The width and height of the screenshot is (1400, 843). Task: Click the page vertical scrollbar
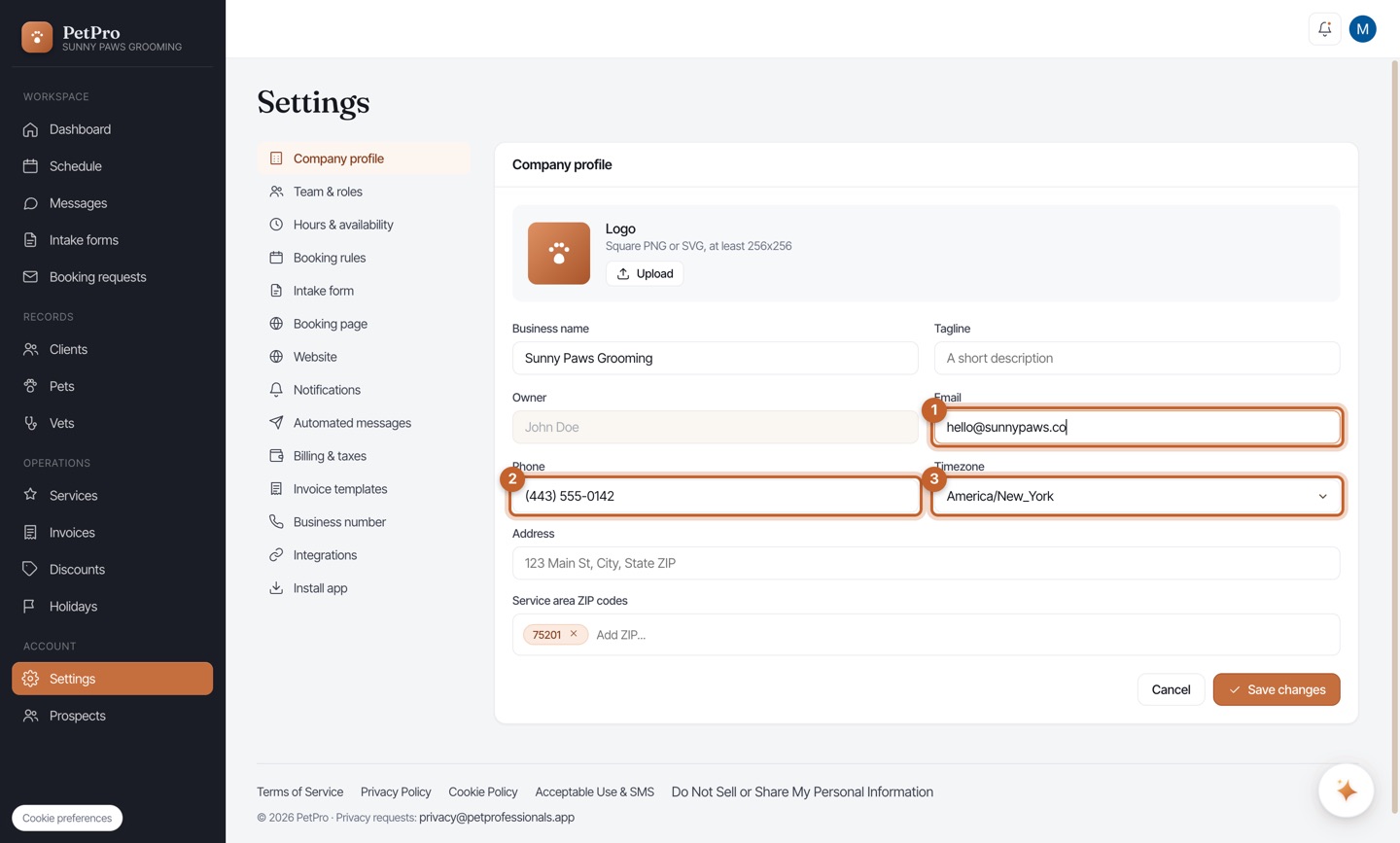pos(1394,436)
